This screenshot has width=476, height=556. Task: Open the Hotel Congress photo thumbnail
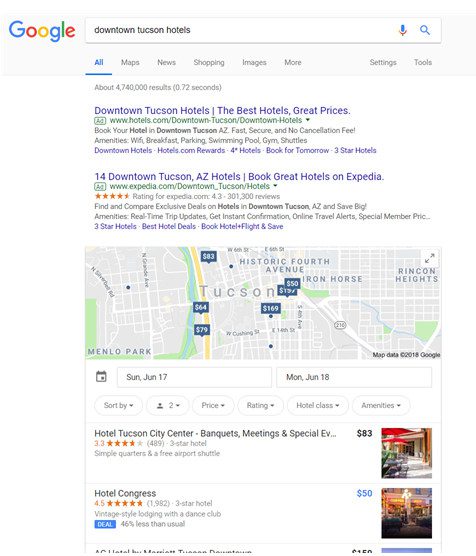(x=406, y=513)
